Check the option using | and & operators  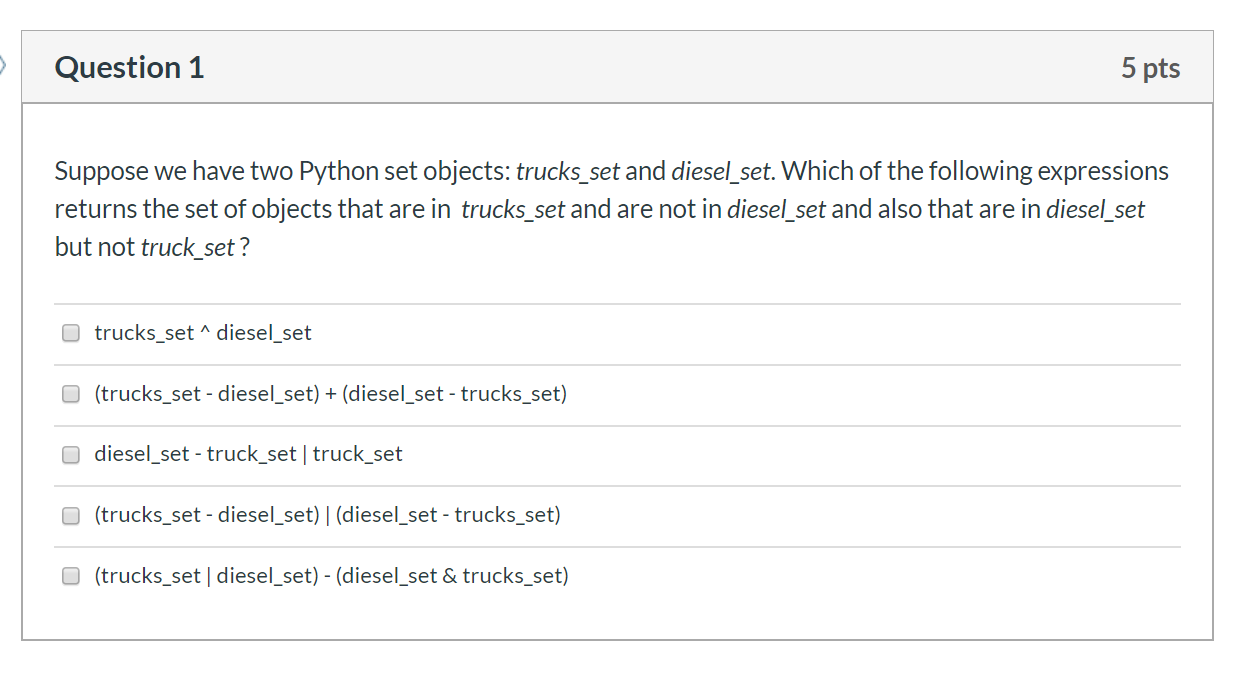point(70,575)
